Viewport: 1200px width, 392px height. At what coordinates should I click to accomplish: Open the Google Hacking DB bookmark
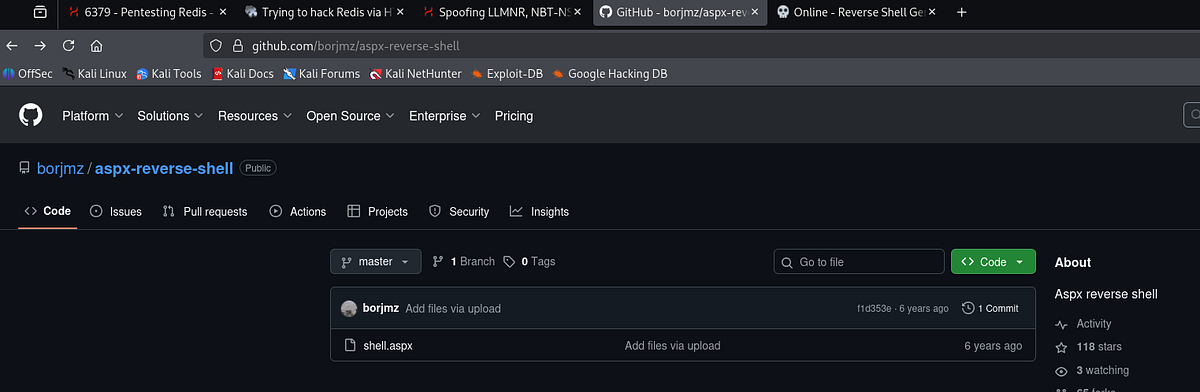610,73
